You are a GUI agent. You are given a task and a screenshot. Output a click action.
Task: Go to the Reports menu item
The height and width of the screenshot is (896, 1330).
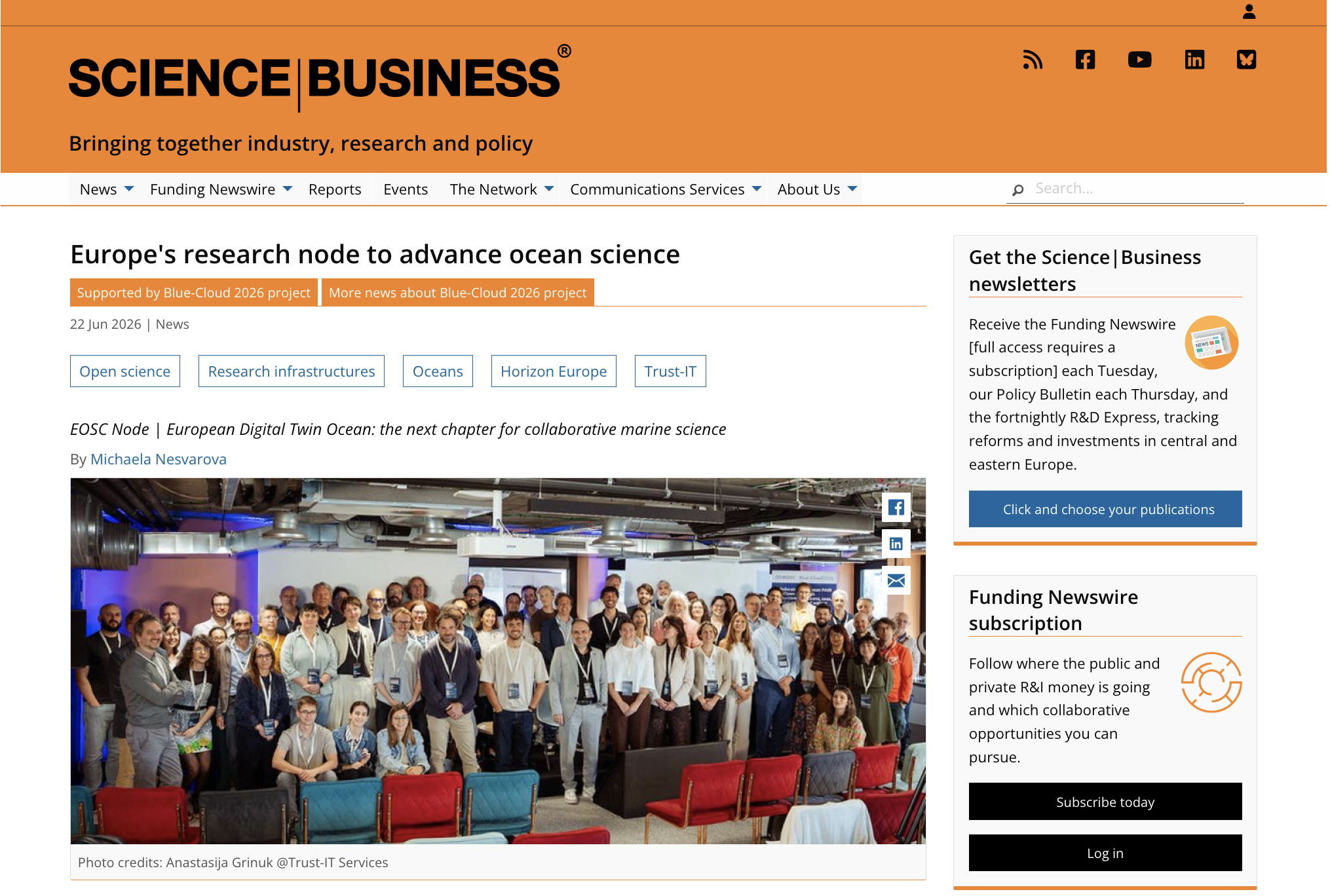click(x=335, y=189)
